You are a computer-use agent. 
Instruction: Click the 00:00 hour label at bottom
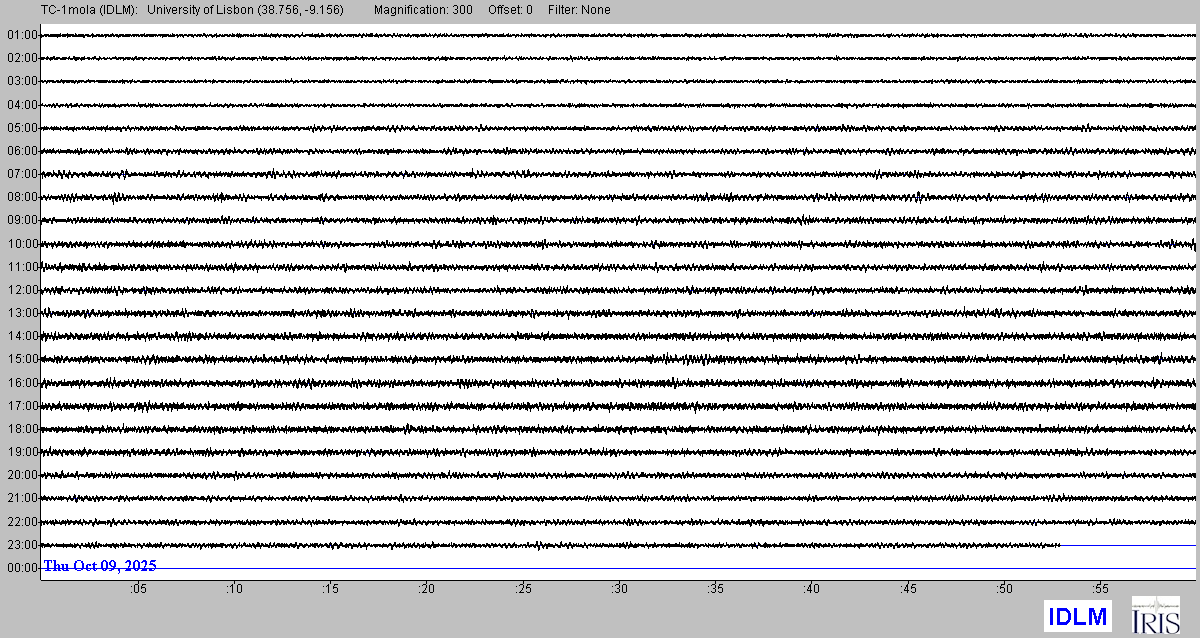[x=22, y=568]
